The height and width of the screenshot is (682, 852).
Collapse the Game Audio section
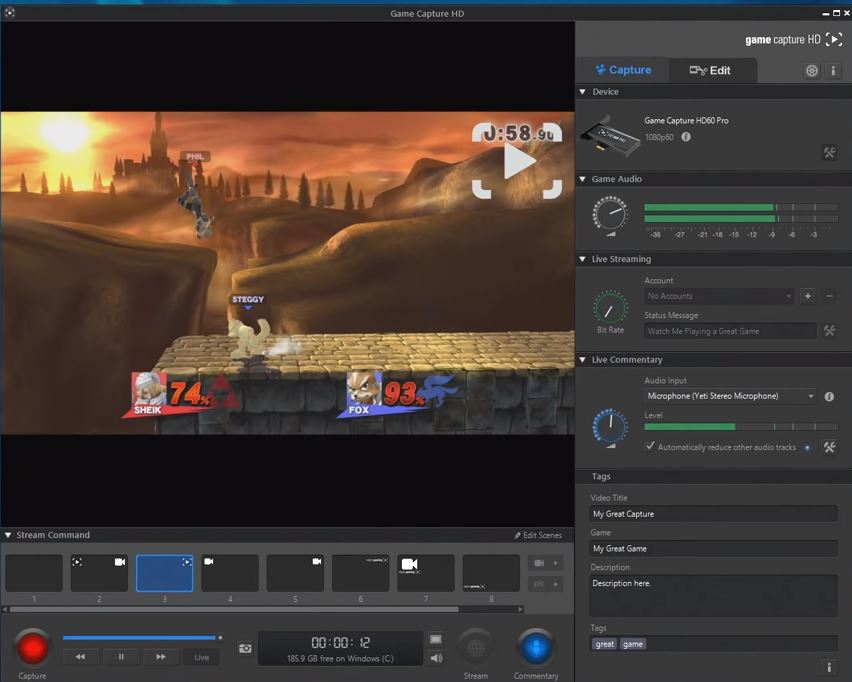tap(582, 179)
